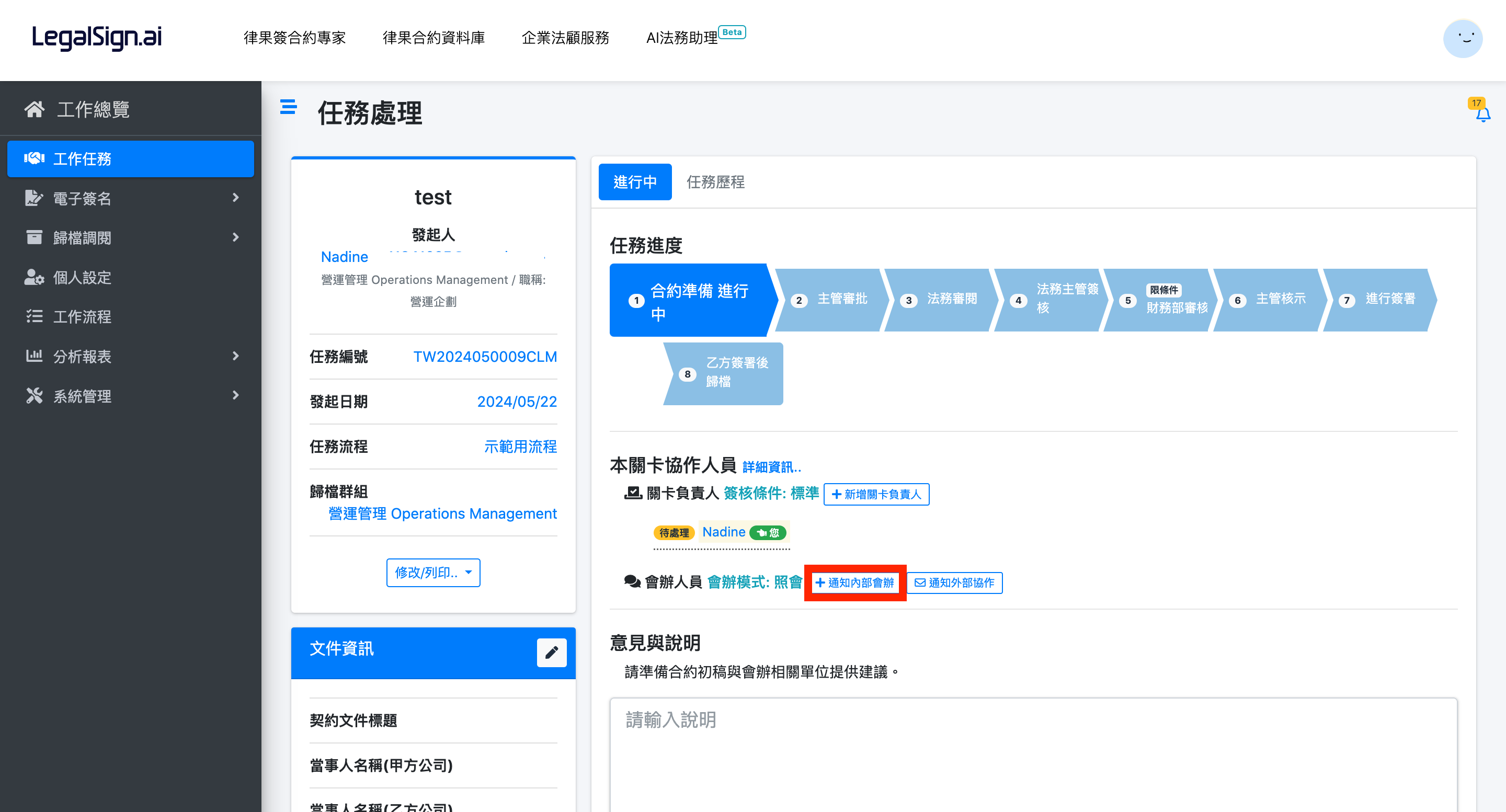Click the 簽核條件: 標準 link
The height and width of the screenshot is (812, 1506).
771,493
